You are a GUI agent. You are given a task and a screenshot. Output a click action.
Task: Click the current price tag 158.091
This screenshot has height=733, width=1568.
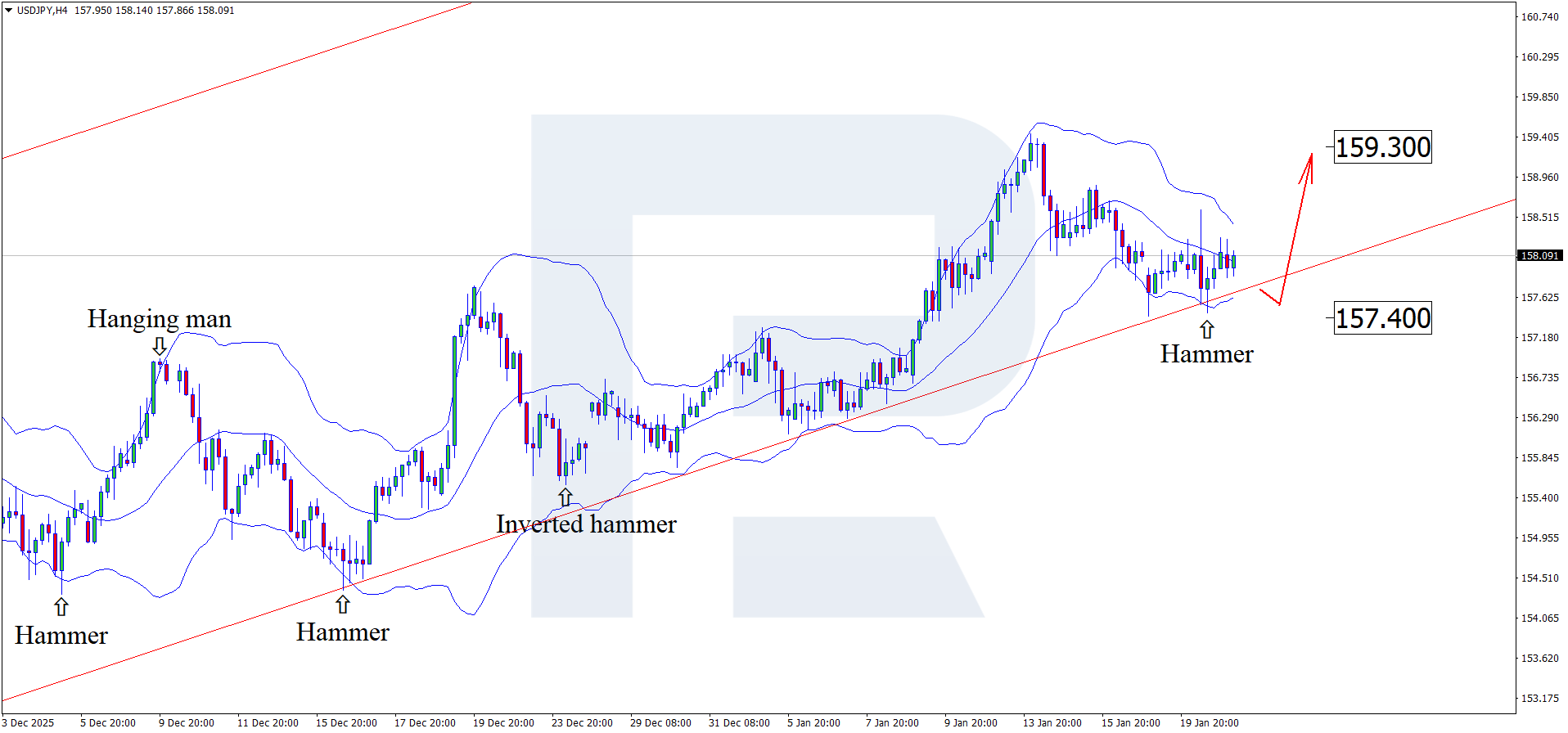pos(1539,256)
